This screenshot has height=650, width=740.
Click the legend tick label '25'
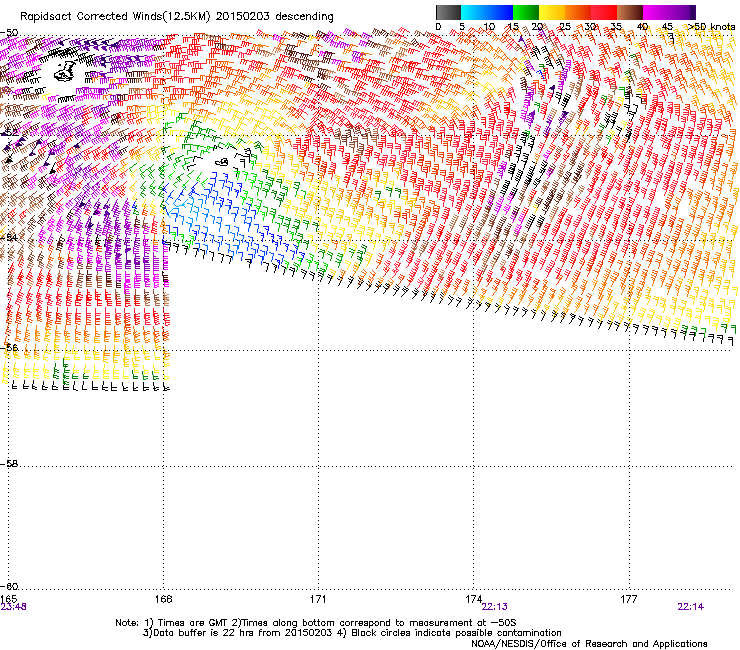coord(565,27)
